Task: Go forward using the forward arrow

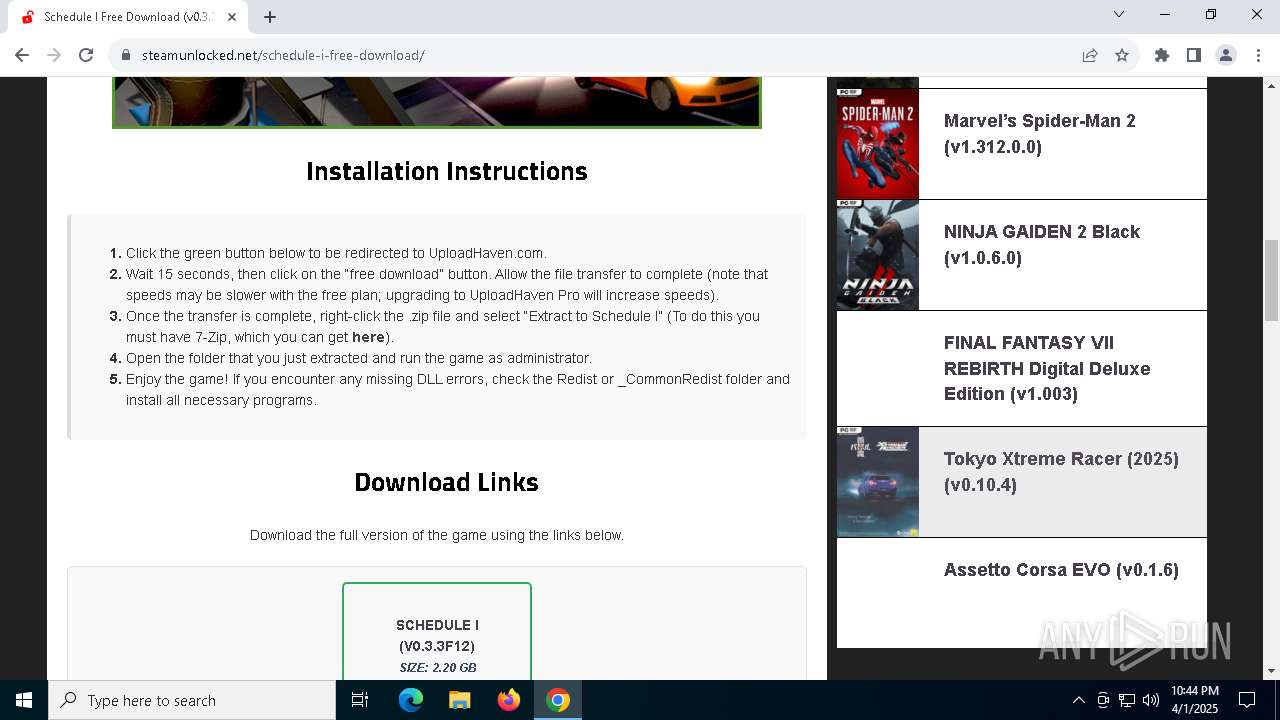Action: (54, 55)
